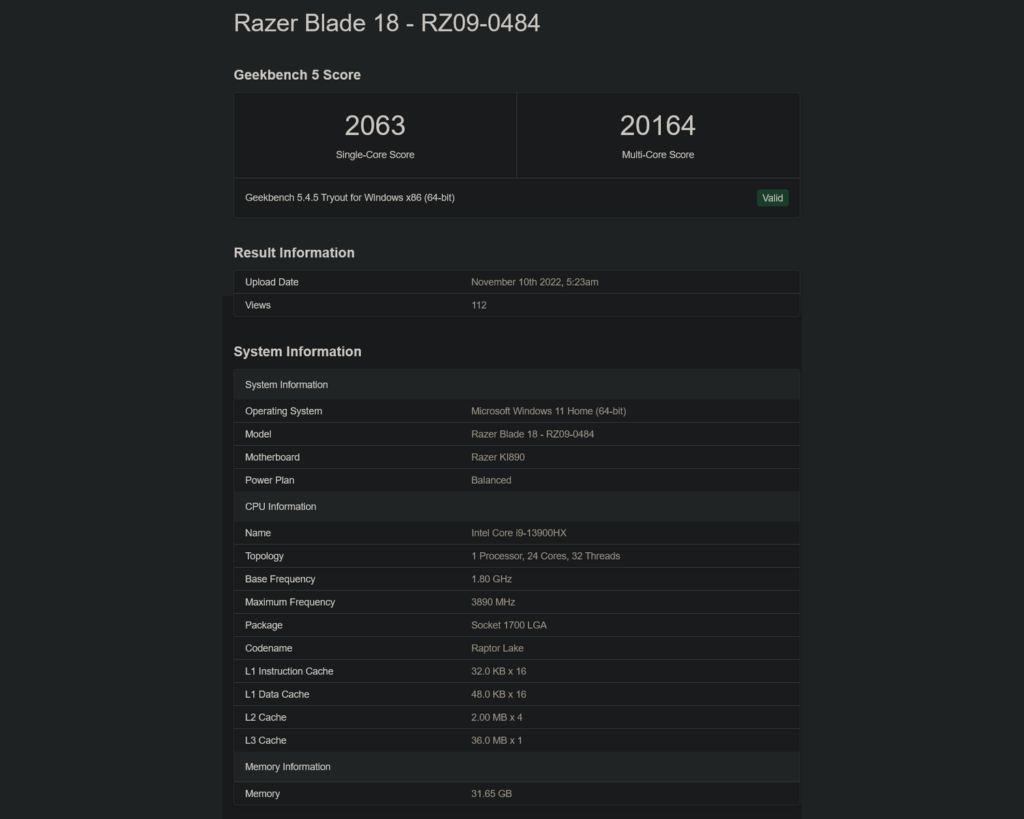Image resolution: width=1024 pixels, height=819 pixels.
Task: Click the Microsoft Windows 11 Home value
Action: 548,411
